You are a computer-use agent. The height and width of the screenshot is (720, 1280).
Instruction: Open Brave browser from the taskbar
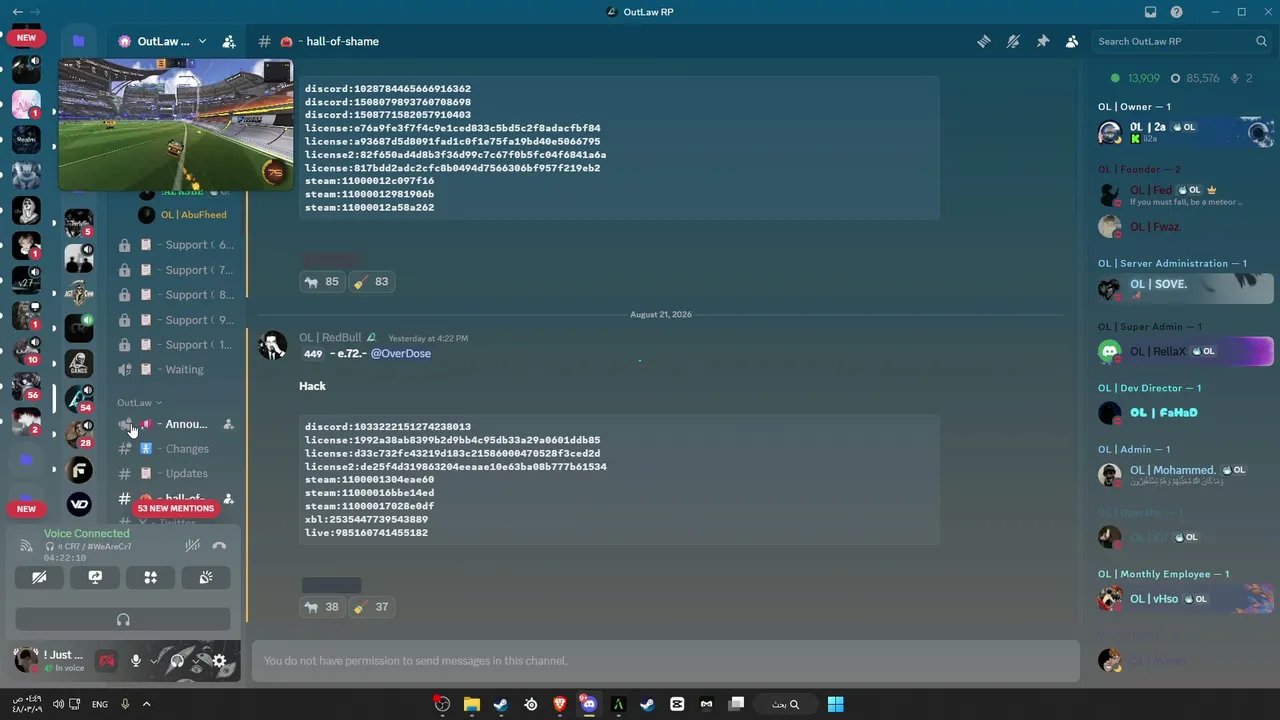point(560,704)
